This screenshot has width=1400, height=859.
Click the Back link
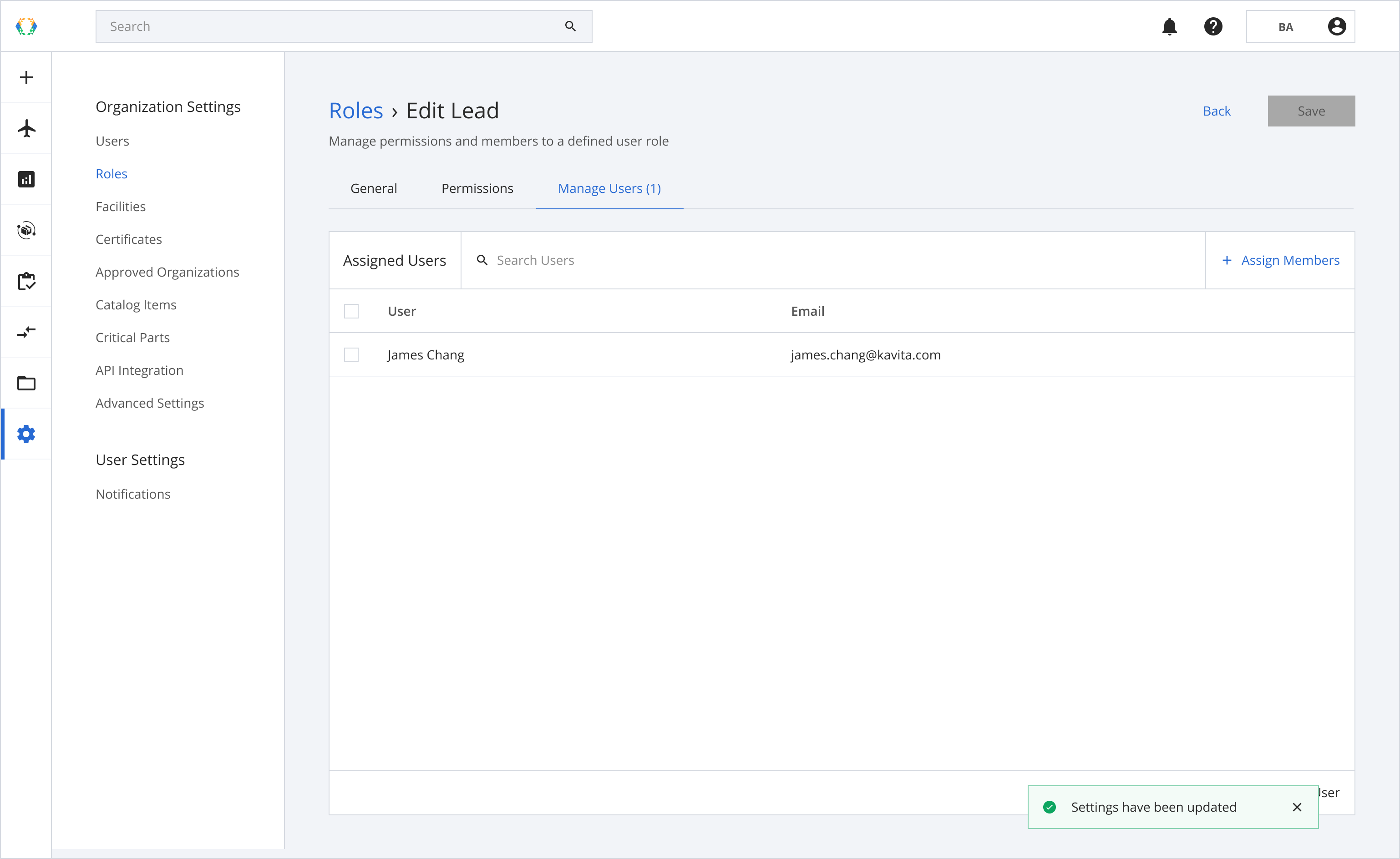[1217, 111]
